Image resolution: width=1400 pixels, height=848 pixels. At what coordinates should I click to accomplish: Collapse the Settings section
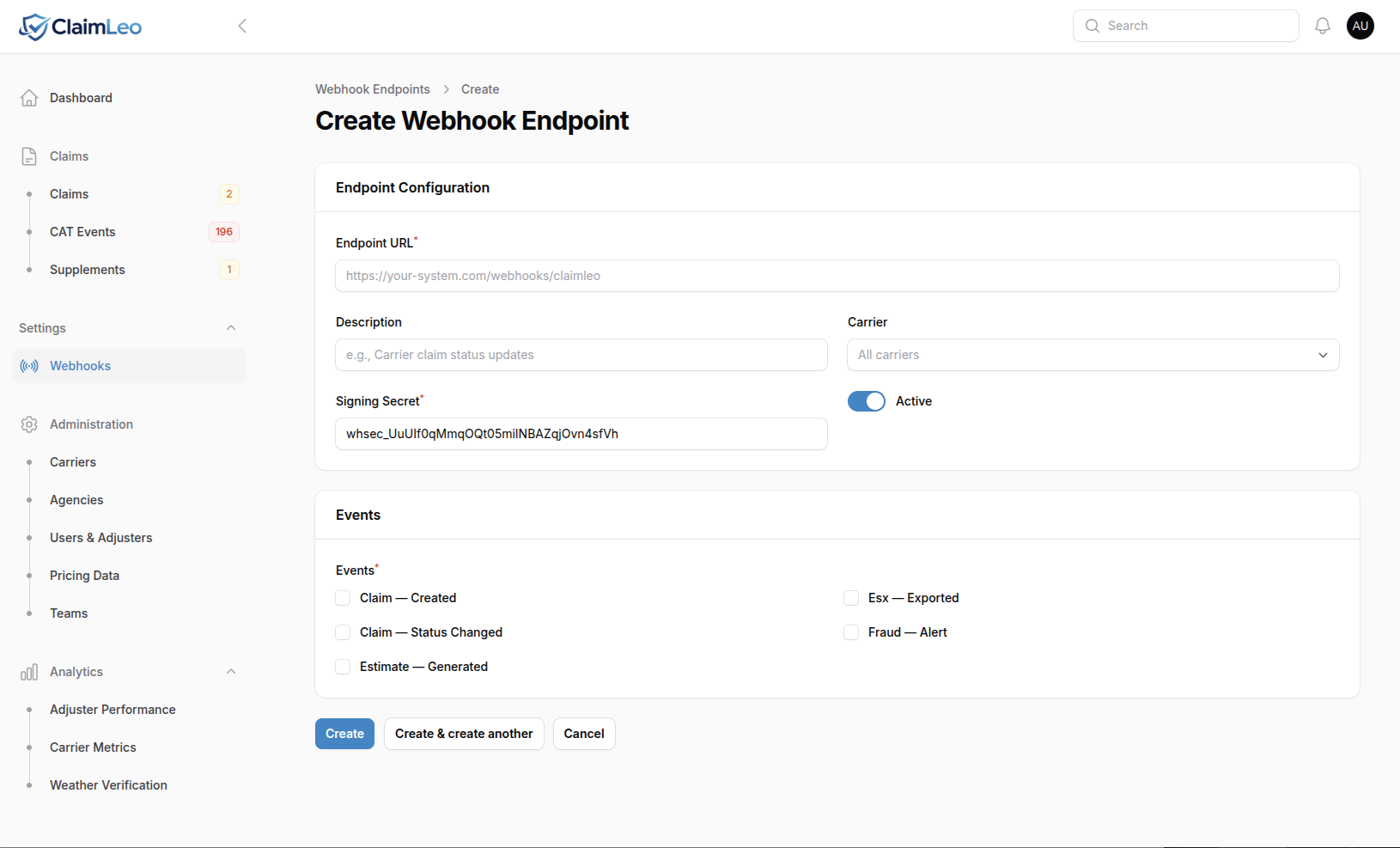230,327
